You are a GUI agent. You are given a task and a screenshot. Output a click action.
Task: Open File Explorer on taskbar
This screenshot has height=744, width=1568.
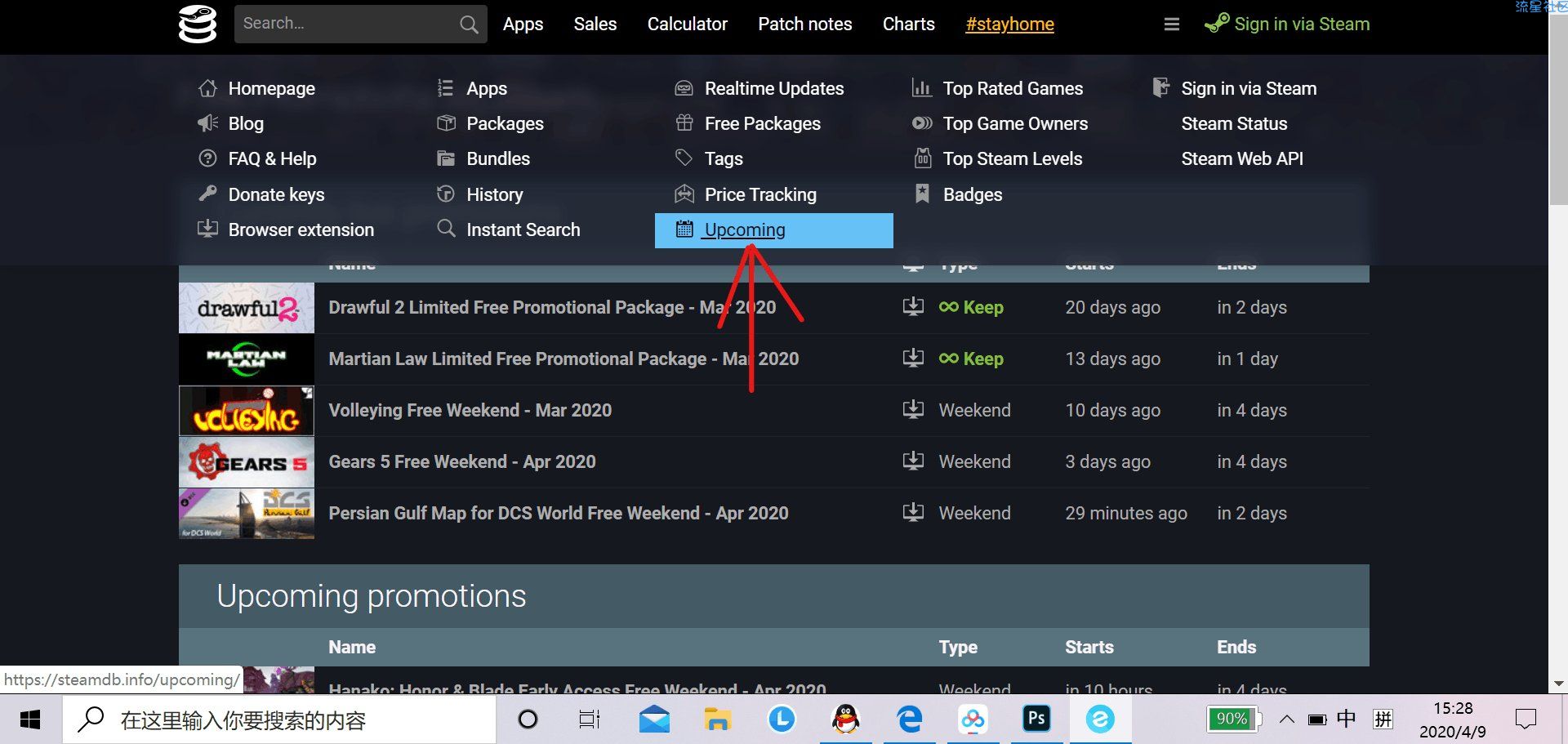point(718,719)
